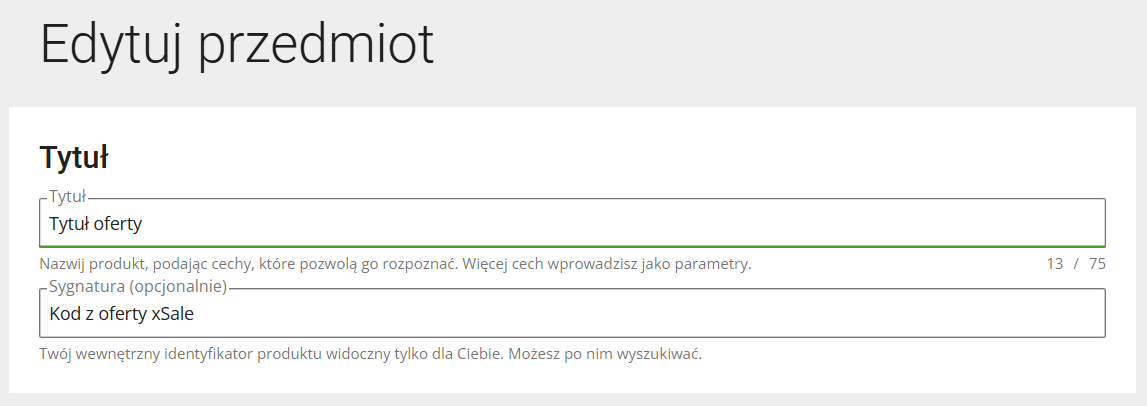Click the maximum character limit "75"
The image size is (1147, 406).
(x=1097, y=264)
